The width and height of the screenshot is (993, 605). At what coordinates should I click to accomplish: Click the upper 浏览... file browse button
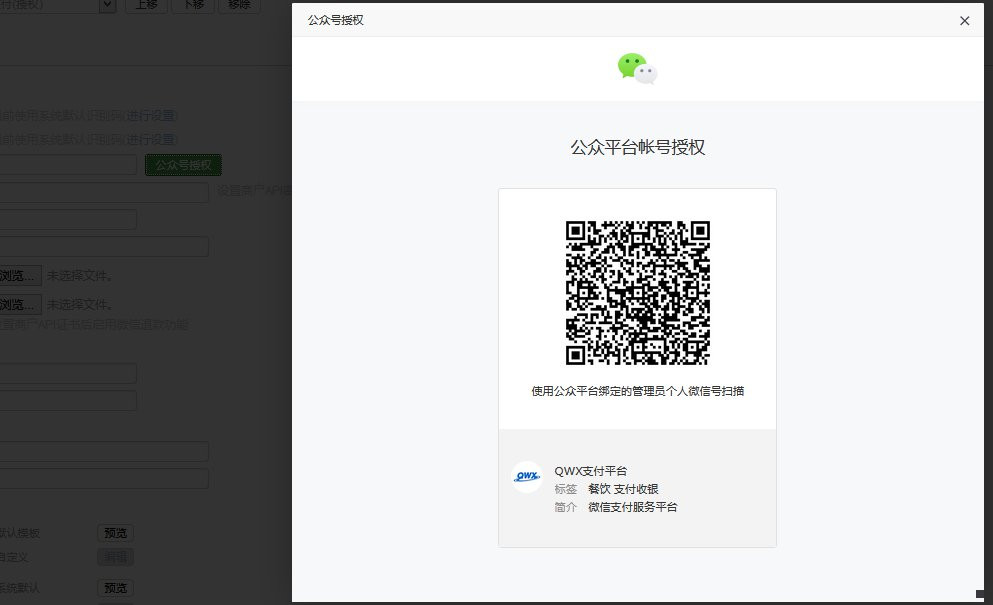tap(21, 276)
